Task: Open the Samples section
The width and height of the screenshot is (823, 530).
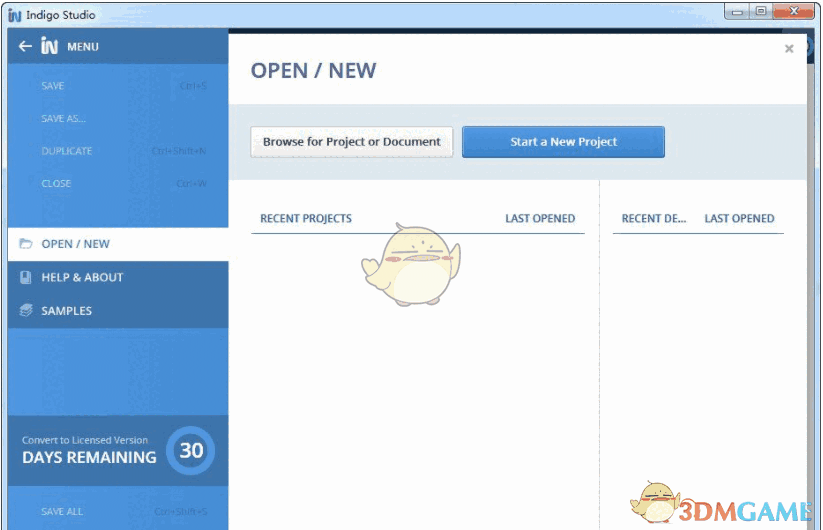Action: (118, 311)
